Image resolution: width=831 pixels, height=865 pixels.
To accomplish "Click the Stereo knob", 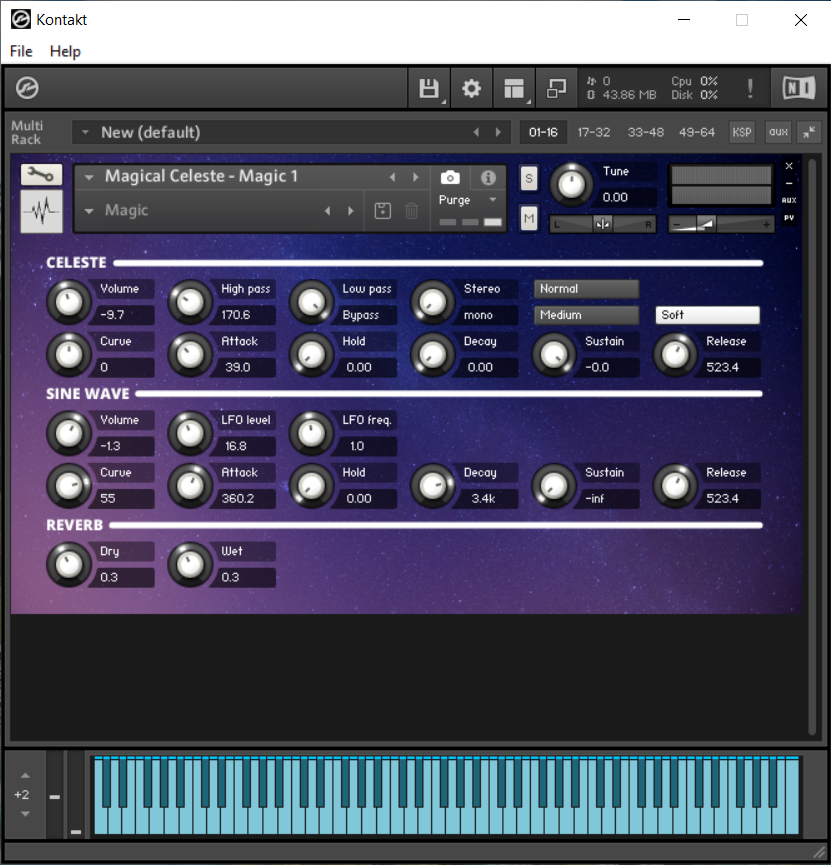I will (x=433, y=302).
